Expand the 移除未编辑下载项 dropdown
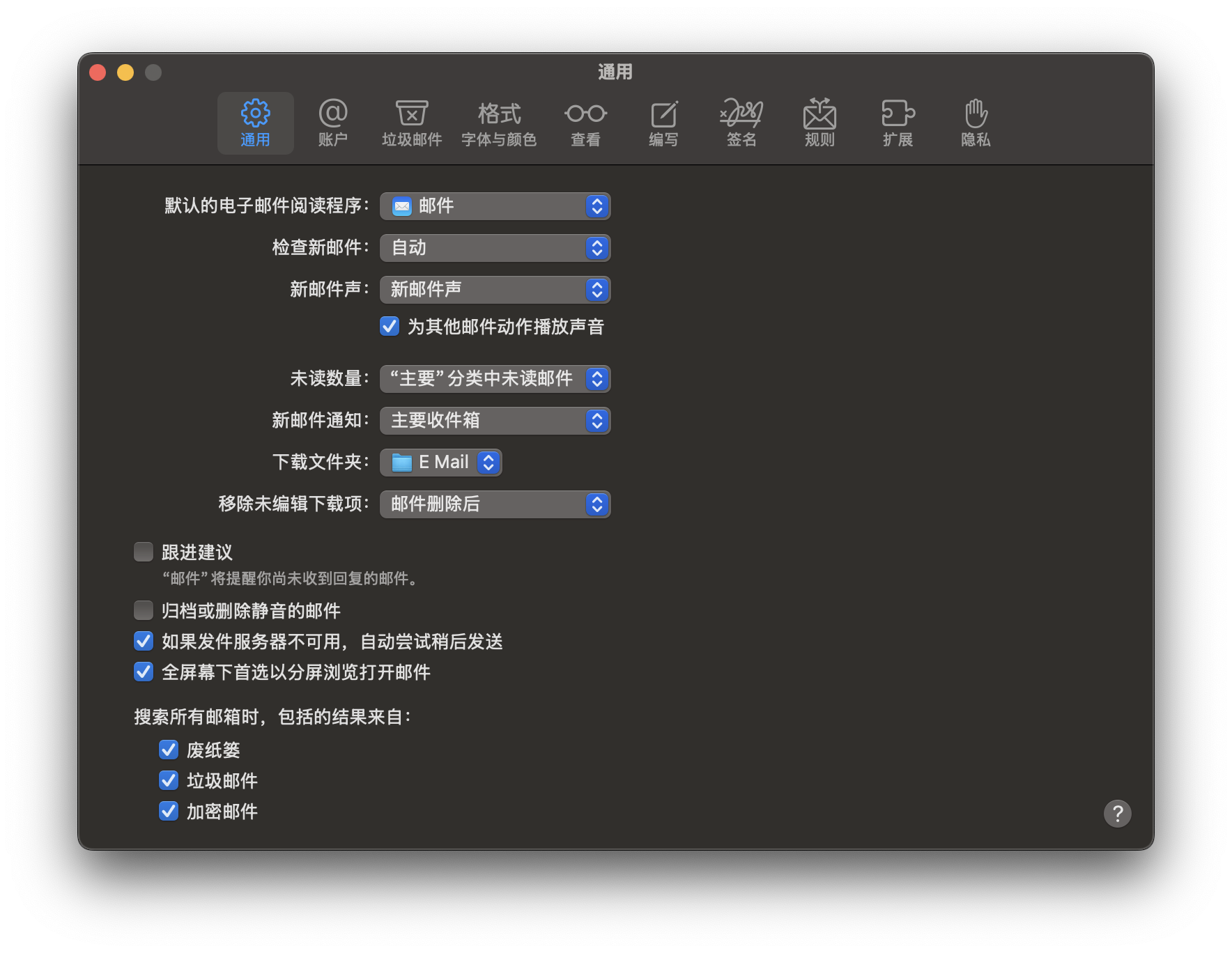The width and height of the screenshot is (1232, 953). point(495,504)
